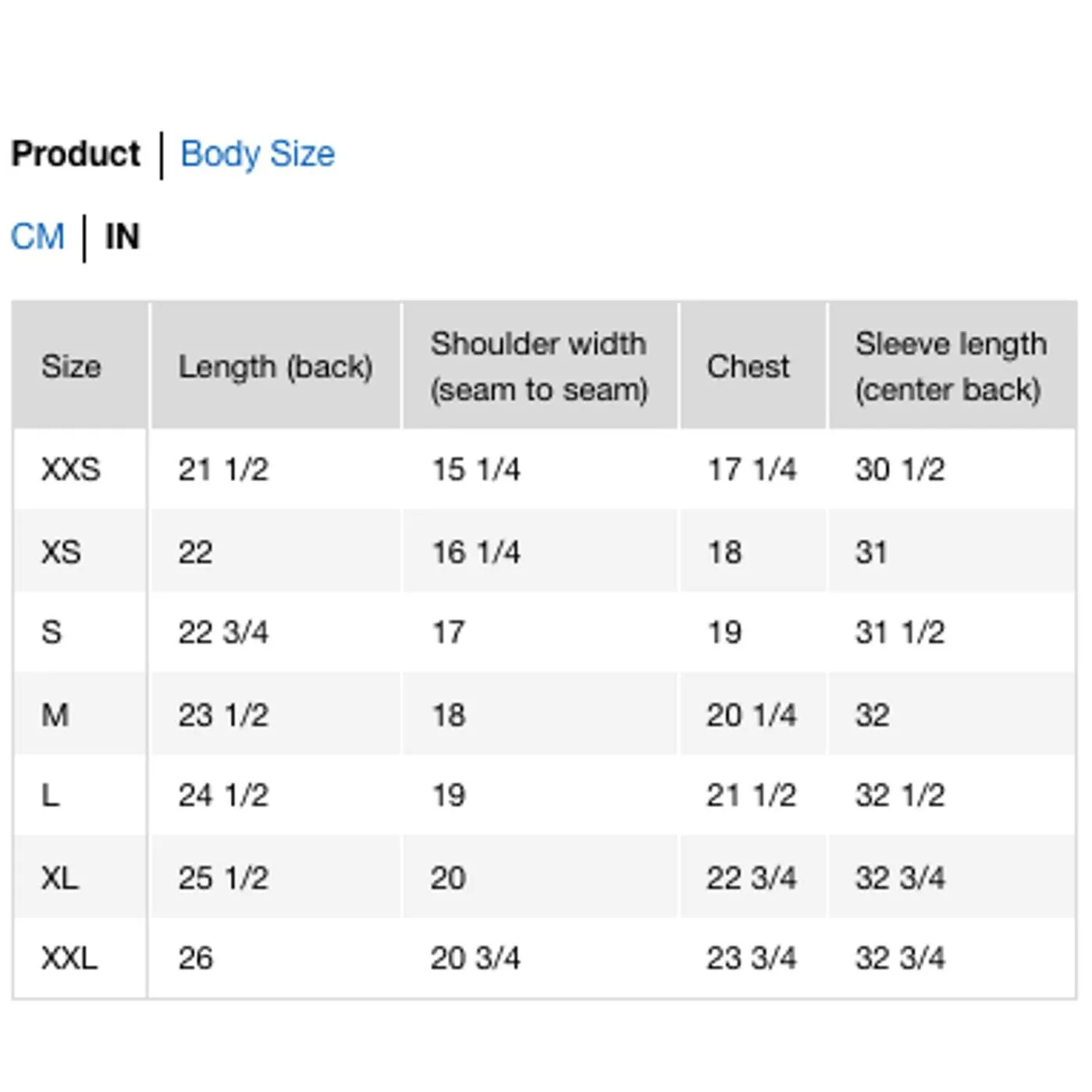
Task: Select the IN unit option
Action: 122,237
